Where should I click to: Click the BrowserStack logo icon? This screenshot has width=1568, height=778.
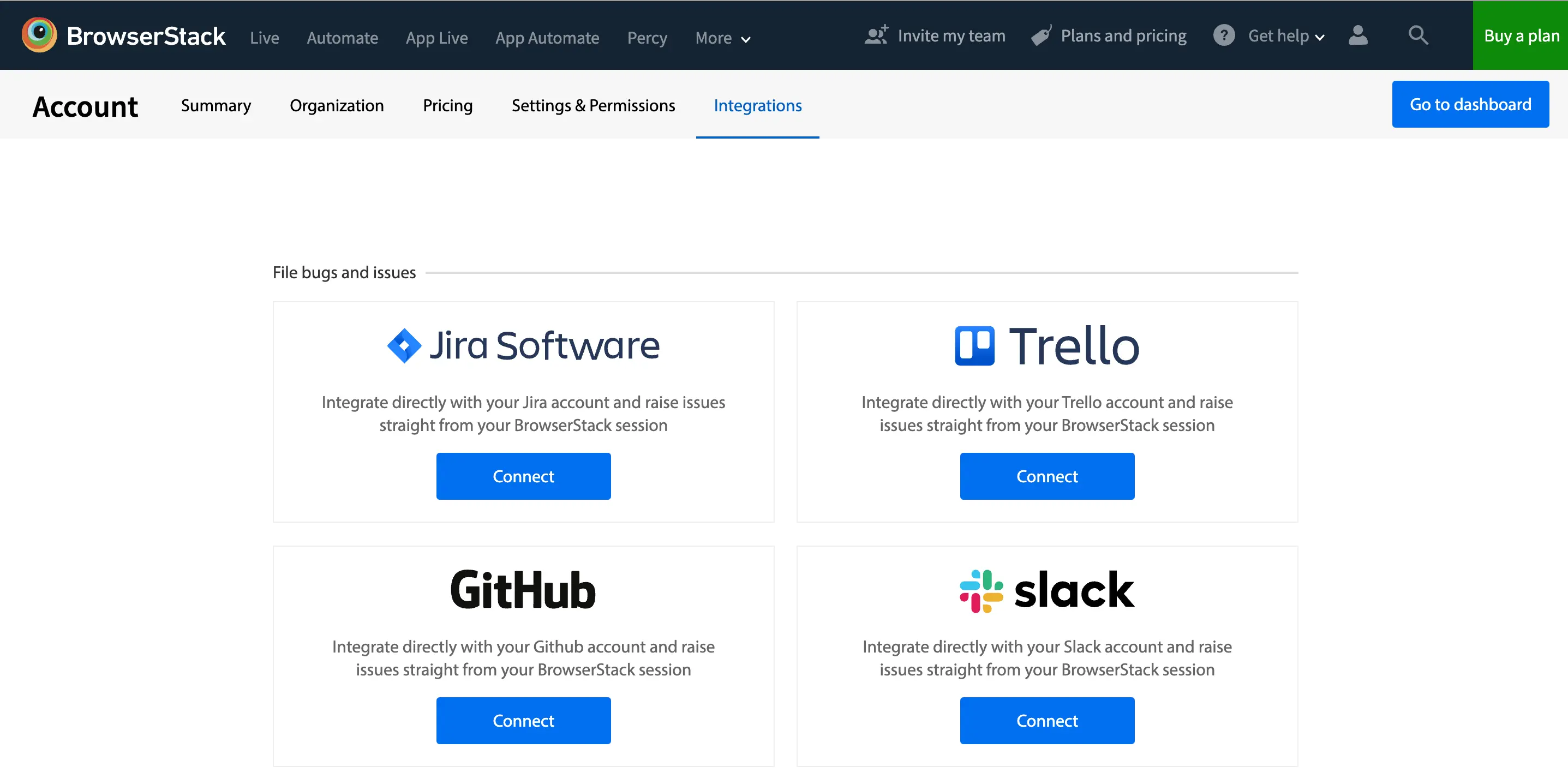pyautogui.click(x=39, y=35)
